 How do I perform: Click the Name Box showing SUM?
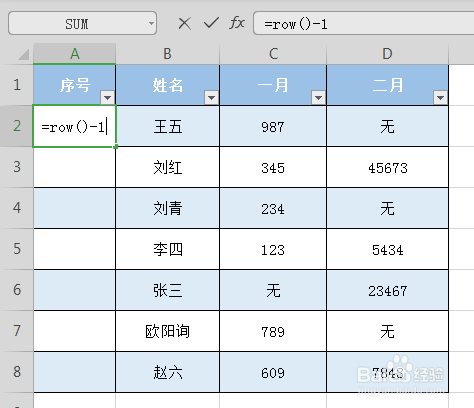pyautogui.click(x=82, y=23)
